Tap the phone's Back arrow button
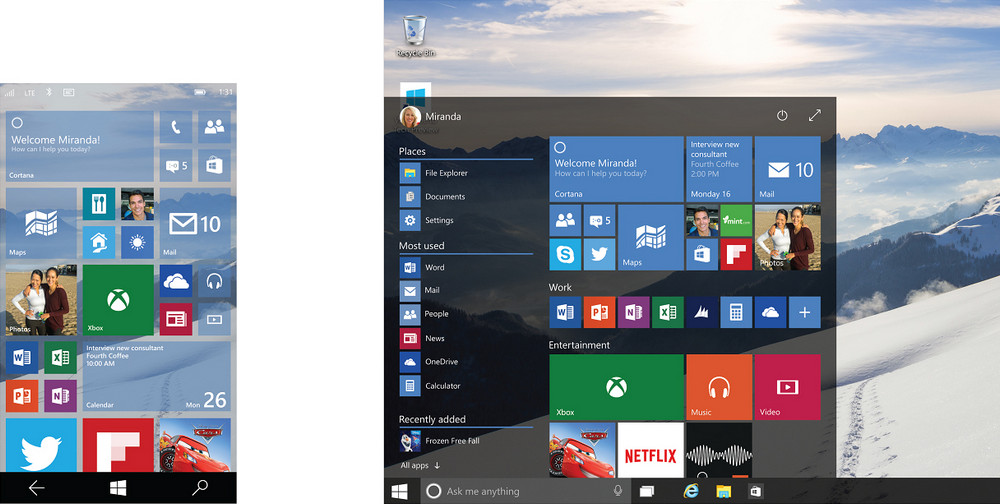The height and width of the screenshot is (504, 1000). pos(36,488)
